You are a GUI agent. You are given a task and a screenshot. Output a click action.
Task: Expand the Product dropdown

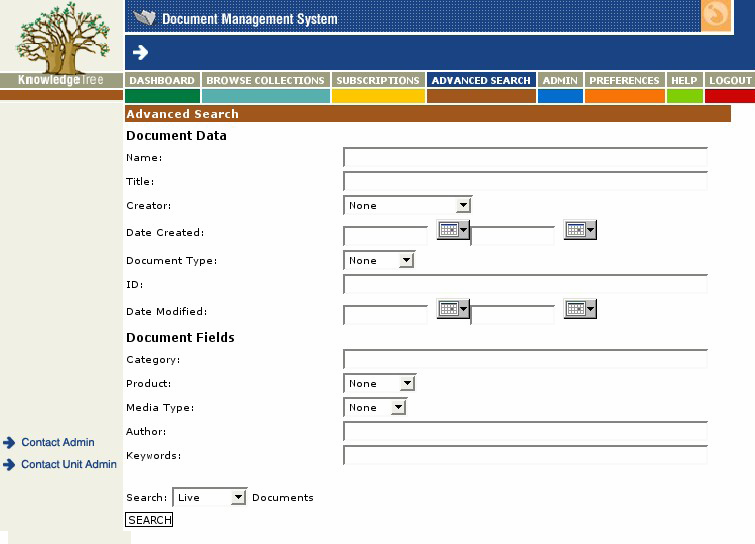click(379, 383)
